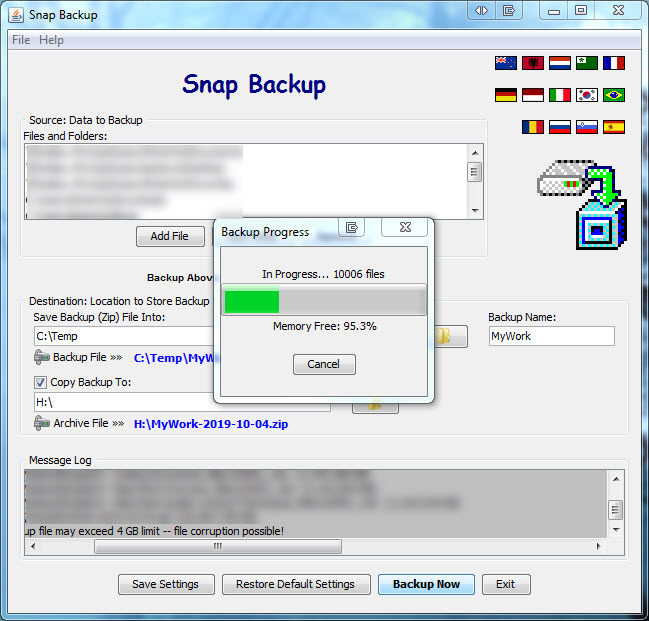Screen dimensions: 649x621
Task: Select the French flag language
Action: point(614,63)
